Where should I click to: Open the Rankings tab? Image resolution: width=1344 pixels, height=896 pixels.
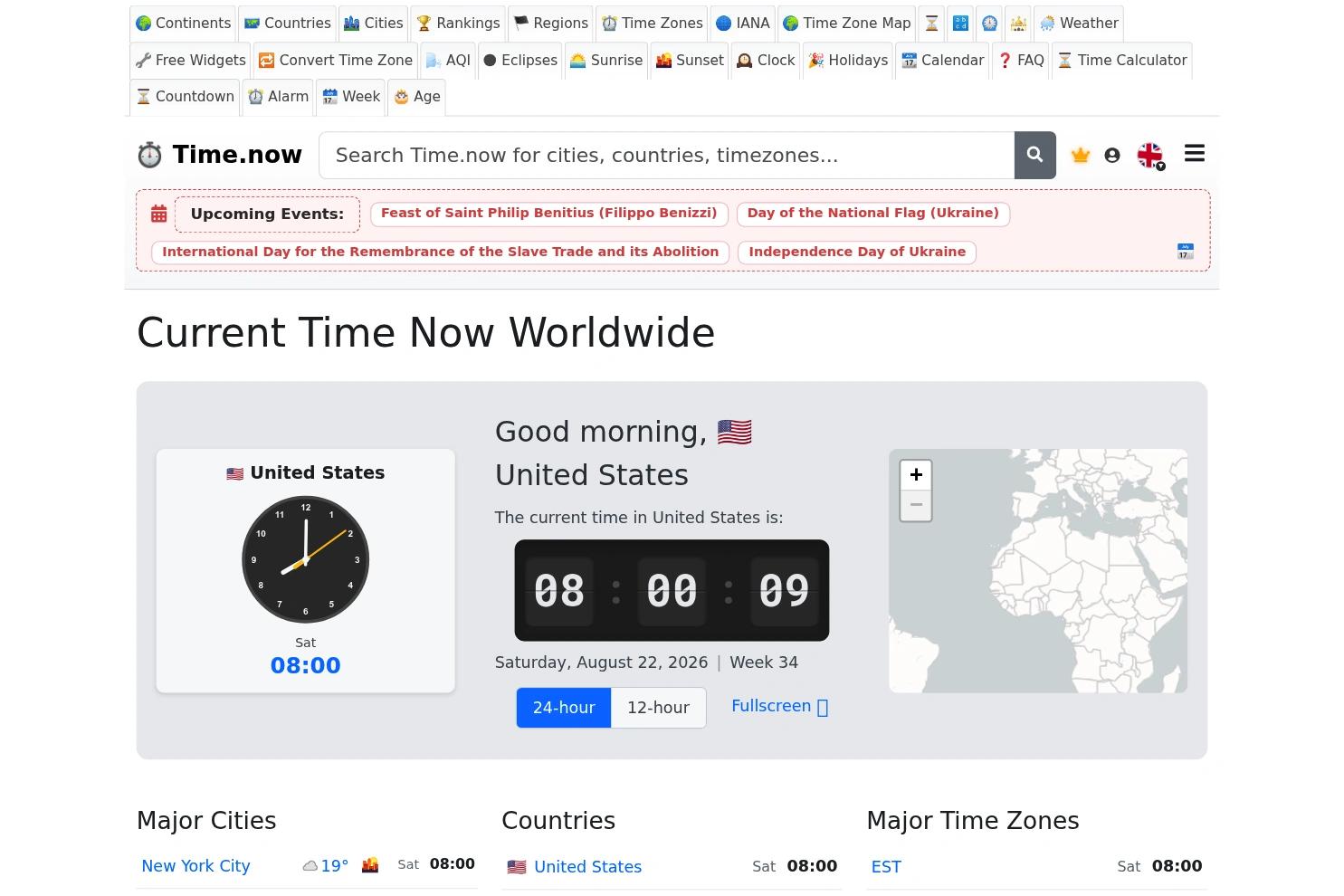[x=458, y=24]
